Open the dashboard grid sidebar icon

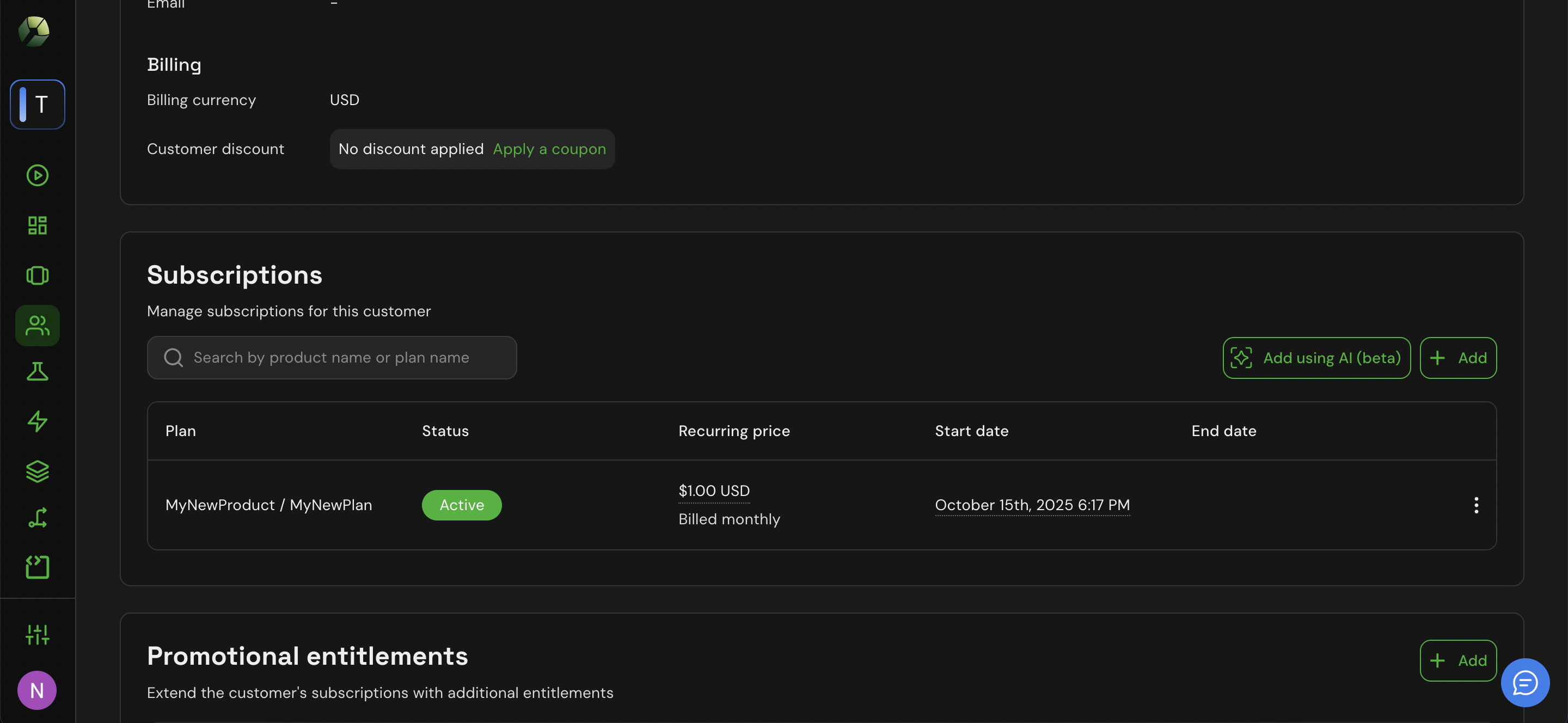37,225
